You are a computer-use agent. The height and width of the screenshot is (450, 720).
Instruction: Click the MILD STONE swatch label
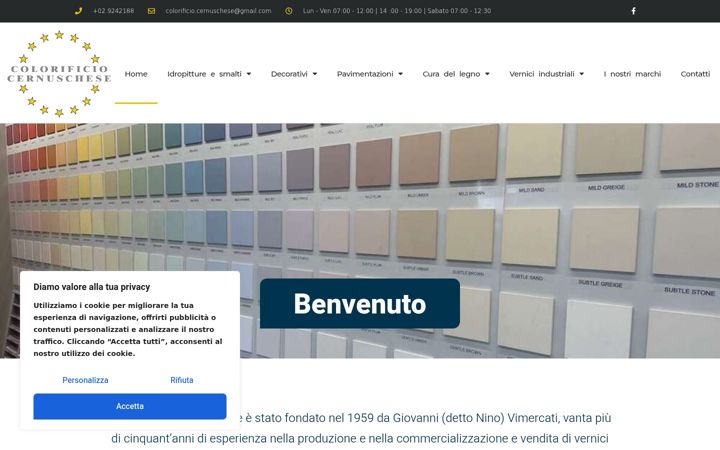point(698,185)
